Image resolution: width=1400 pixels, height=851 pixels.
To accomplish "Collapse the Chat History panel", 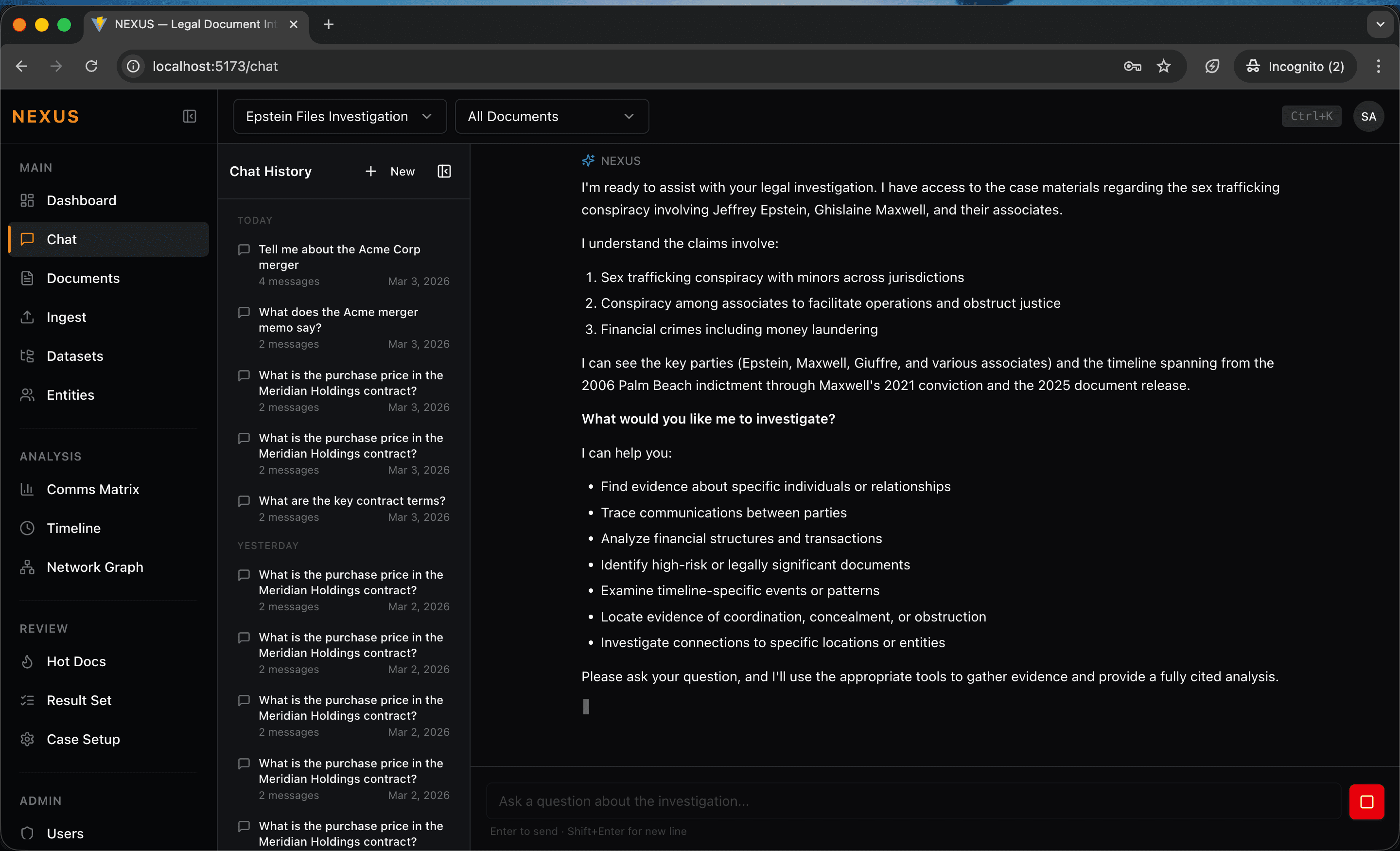I will 444,171.
